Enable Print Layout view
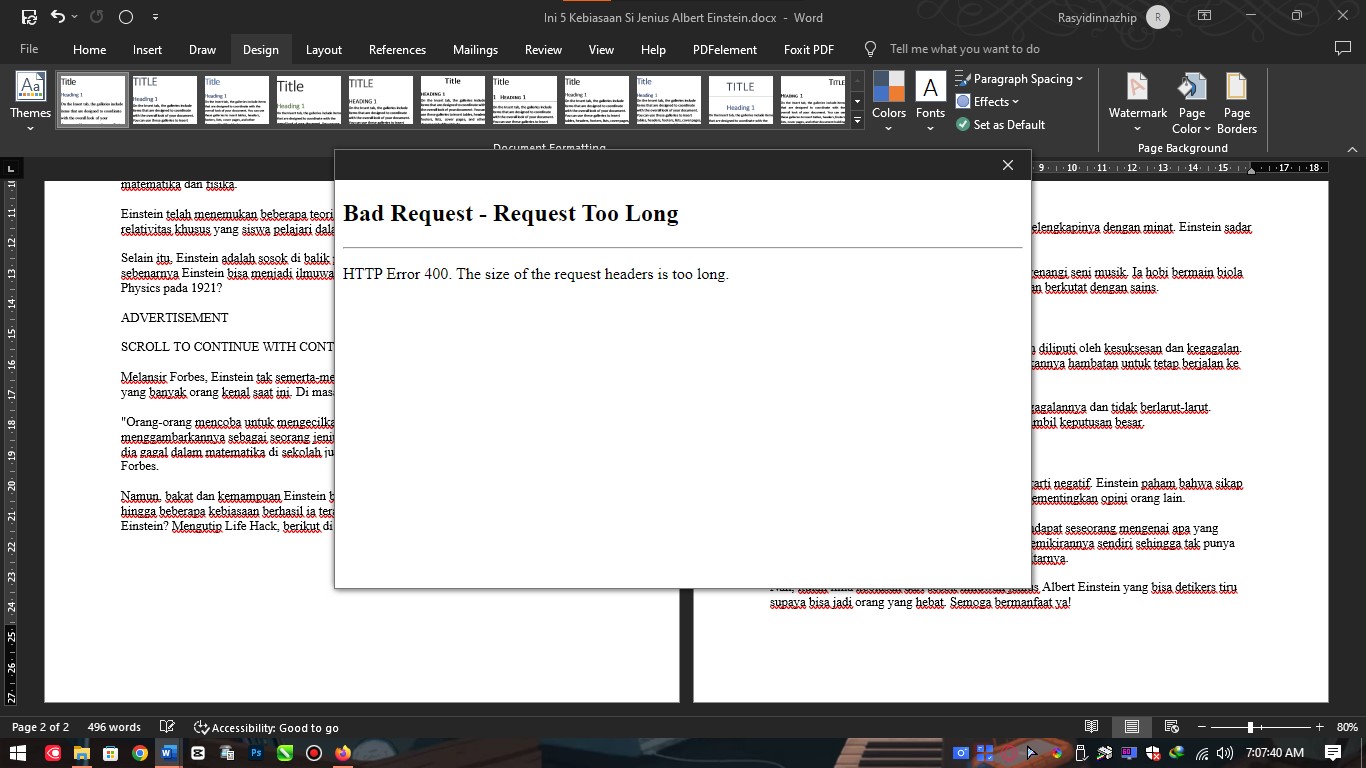The height and width of the screenshot is (768, 1366). pyautogui.click(x=1131, y=727)
